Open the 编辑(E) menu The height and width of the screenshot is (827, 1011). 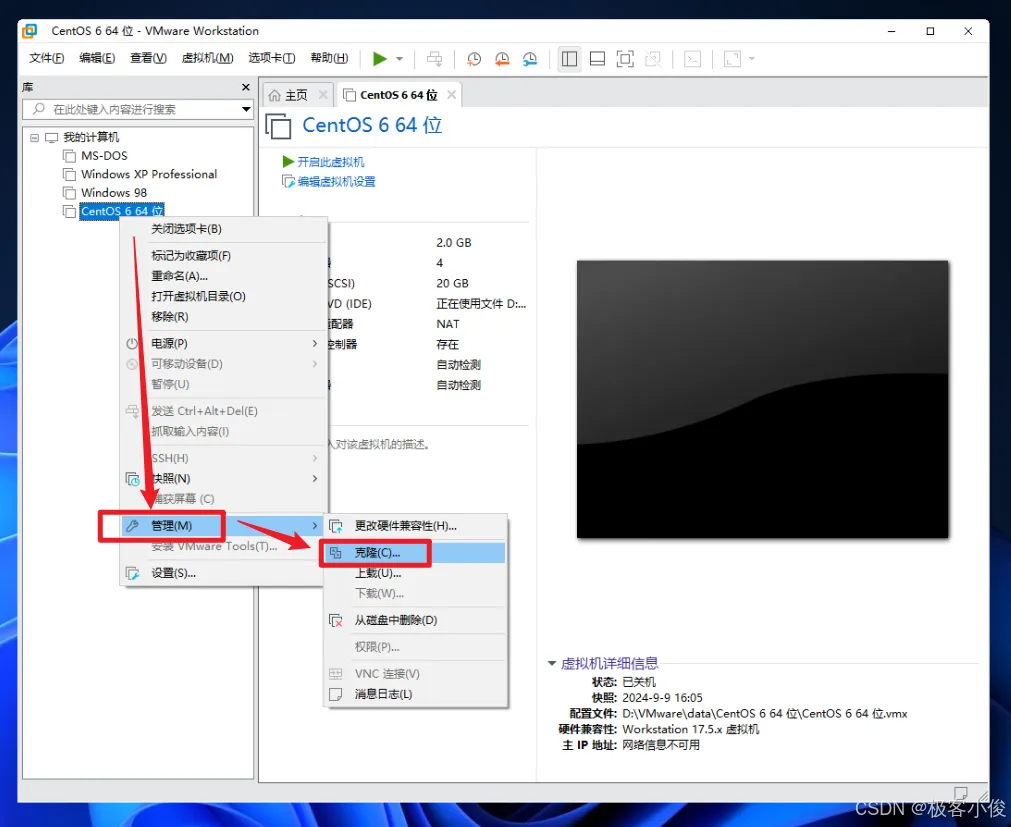(x=97, y=58)
